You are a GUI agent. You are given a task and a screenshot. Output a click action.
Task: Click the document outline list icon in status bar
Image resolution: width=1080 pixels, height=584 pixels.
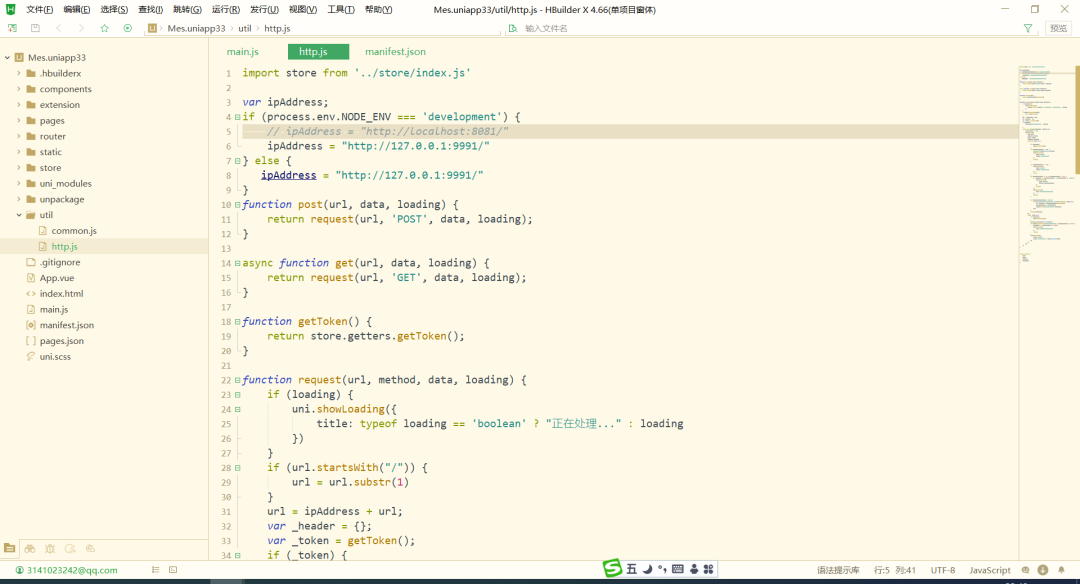(157, 570)
